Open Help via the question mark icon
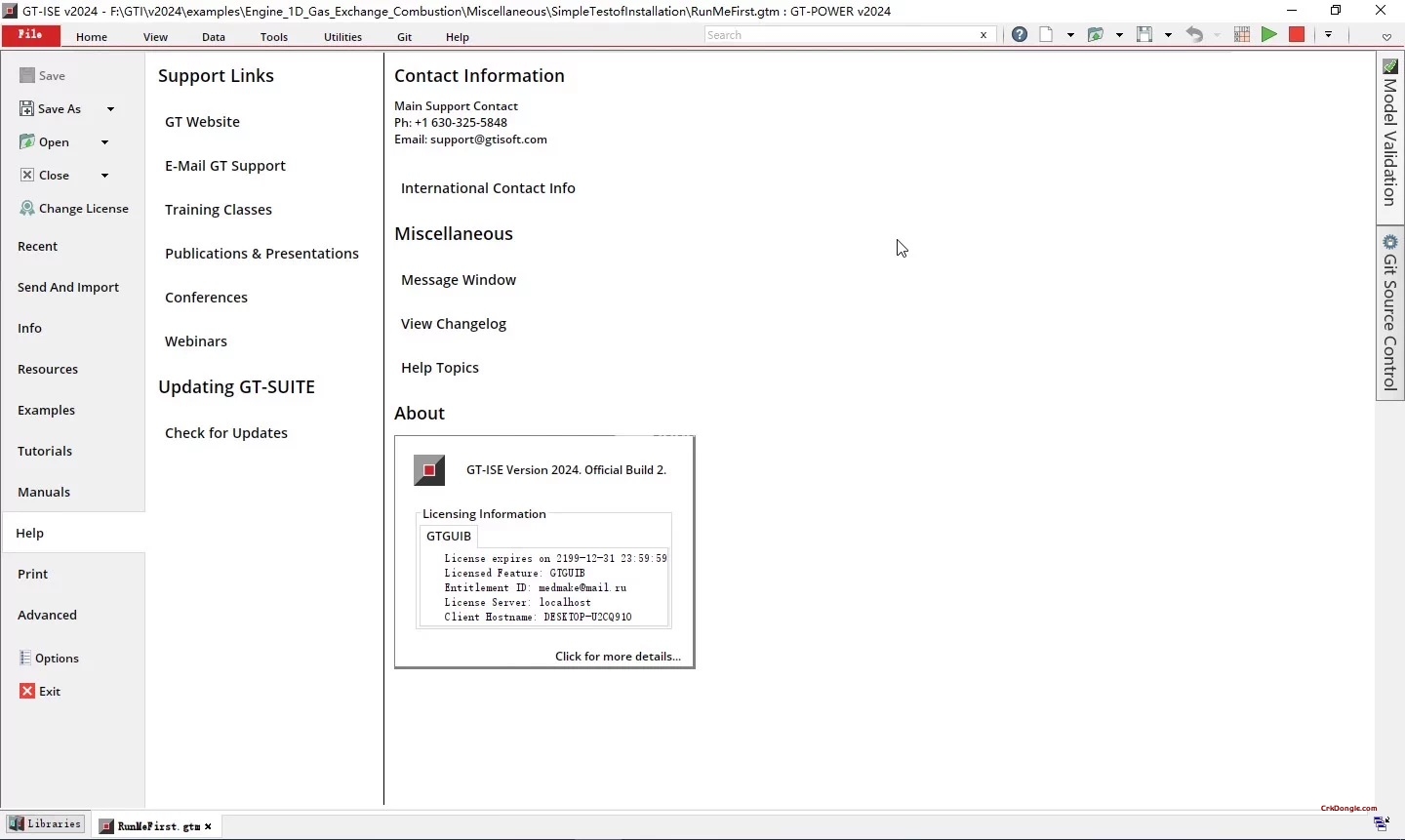 (1020, 35)
